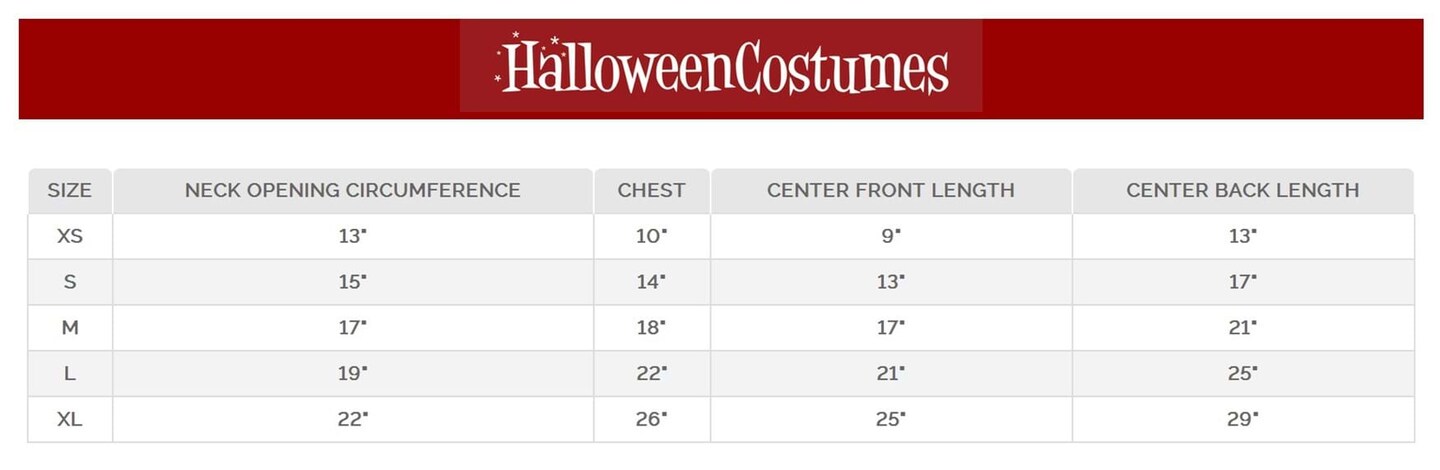Click the XS neck opening value 13"
Viewport: 1440px width, 470px height.
point(352,236)
